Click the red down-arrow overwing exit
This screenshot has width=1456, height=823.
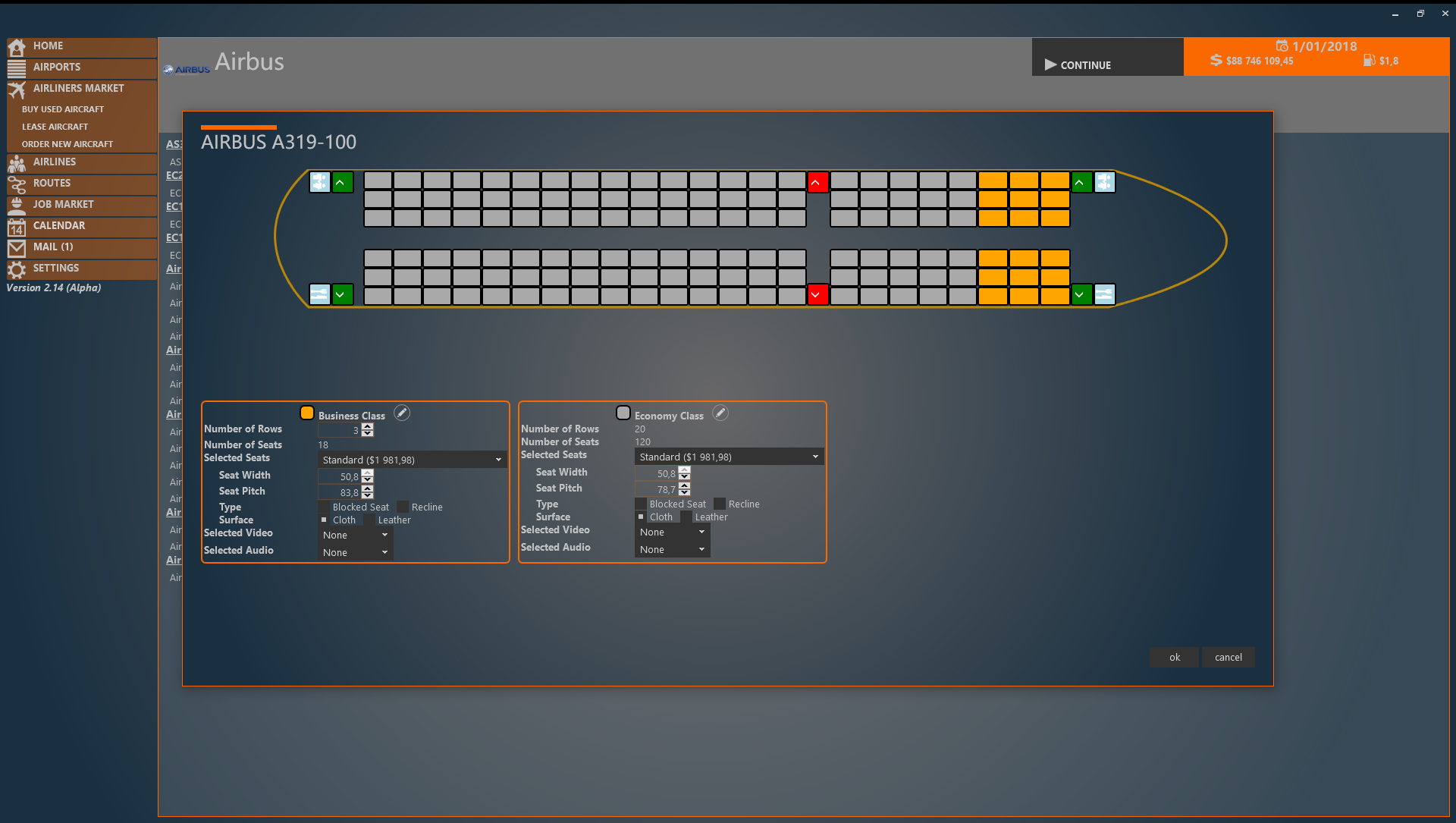click(x=817, y=294)
